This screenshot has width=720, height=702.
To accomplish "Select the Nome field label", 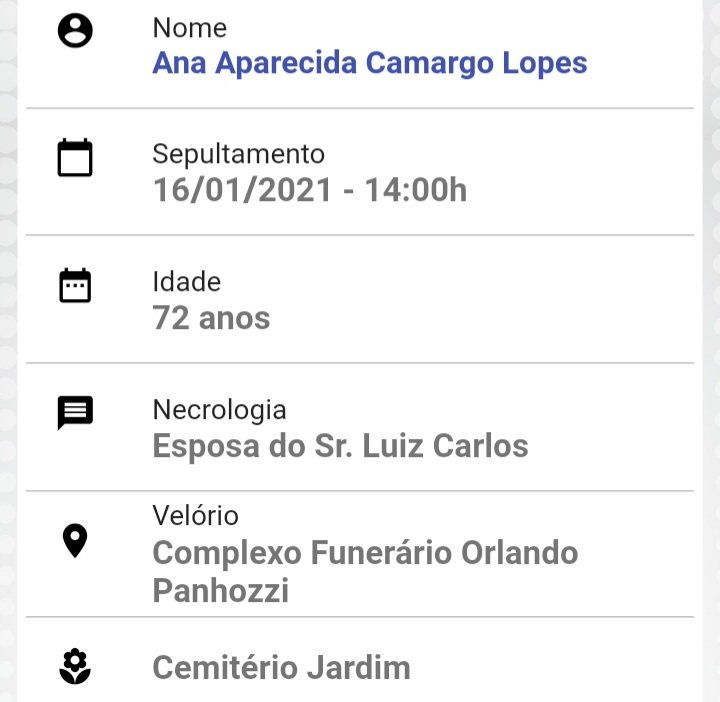I will point(190,28).
